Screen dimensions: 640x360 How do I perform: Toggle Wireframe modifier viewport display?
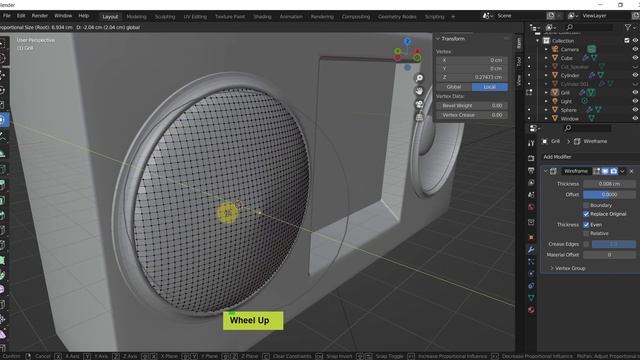click(605, 171)
